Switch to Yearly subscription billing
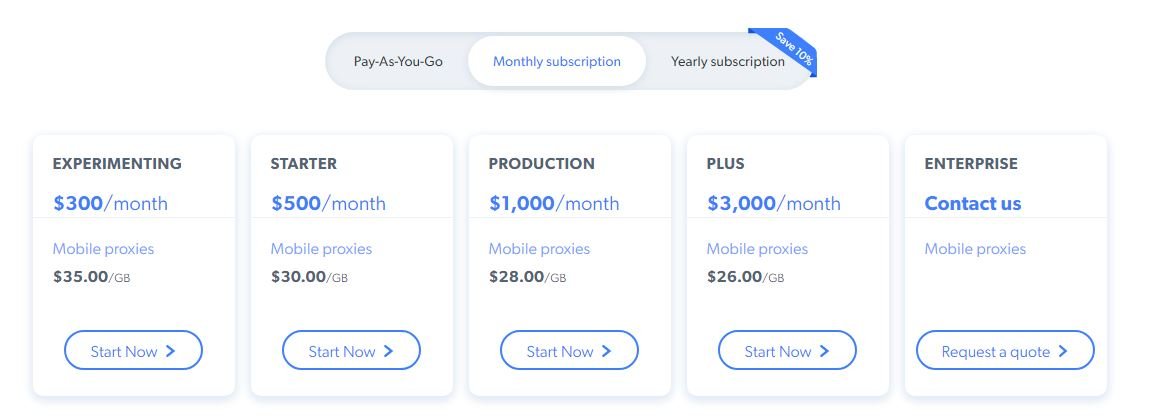Viewport: 1151px width, 418px height. point(727,61)
